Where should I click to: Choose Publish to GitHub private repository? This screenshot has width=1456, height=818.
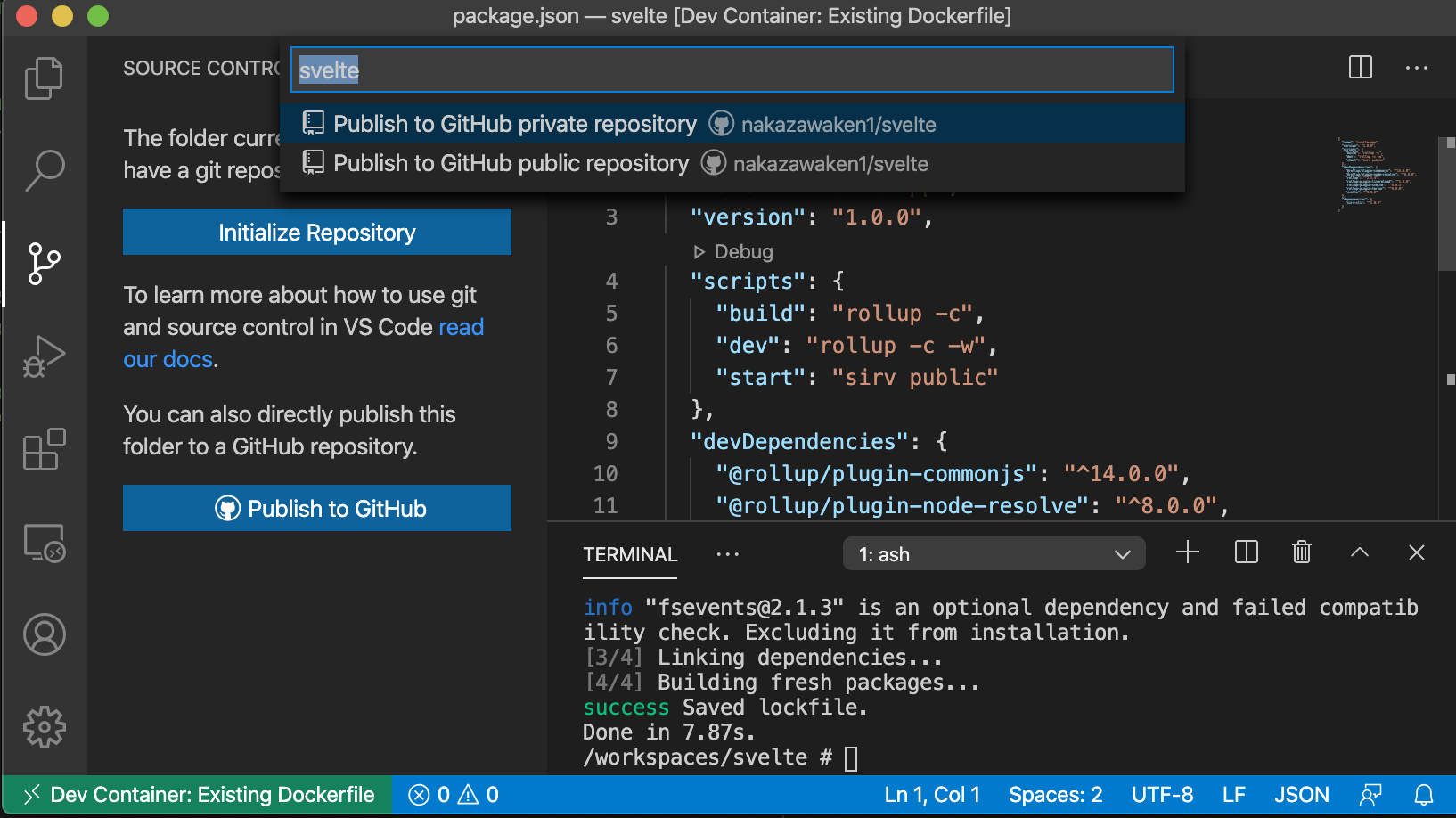click(x=732, y=124)
